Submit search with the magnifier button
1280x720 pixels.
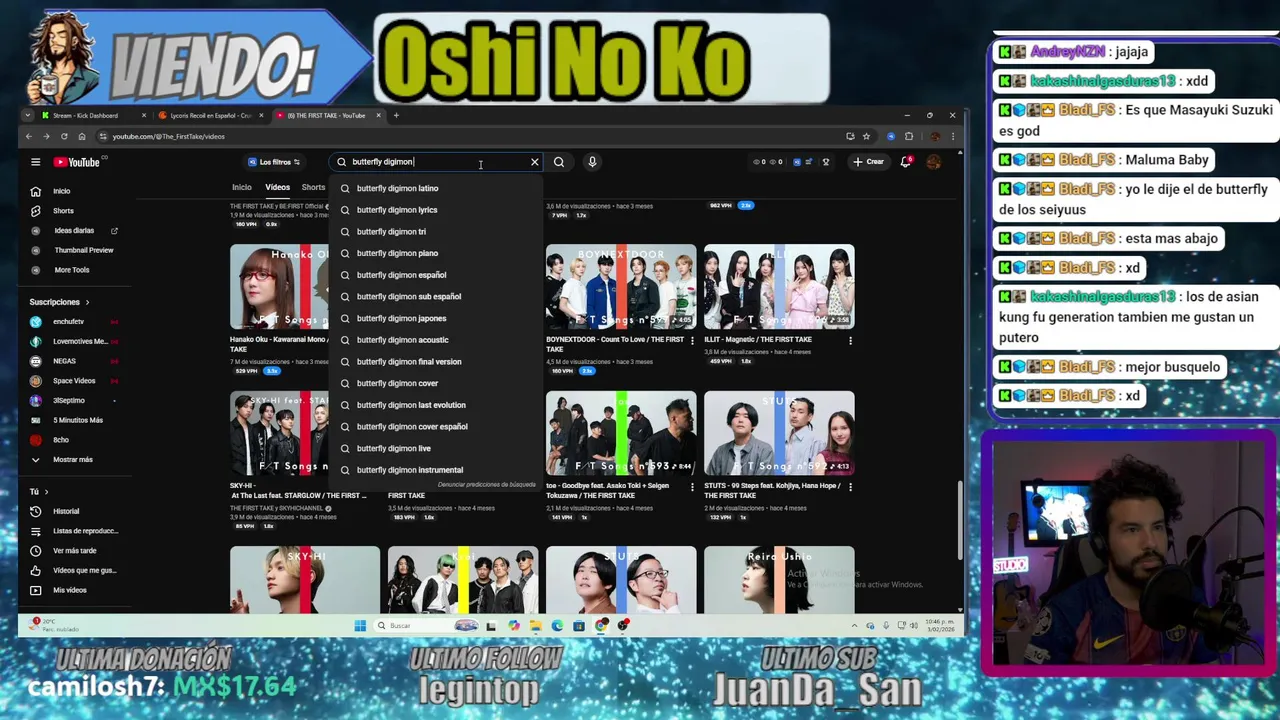559,162
